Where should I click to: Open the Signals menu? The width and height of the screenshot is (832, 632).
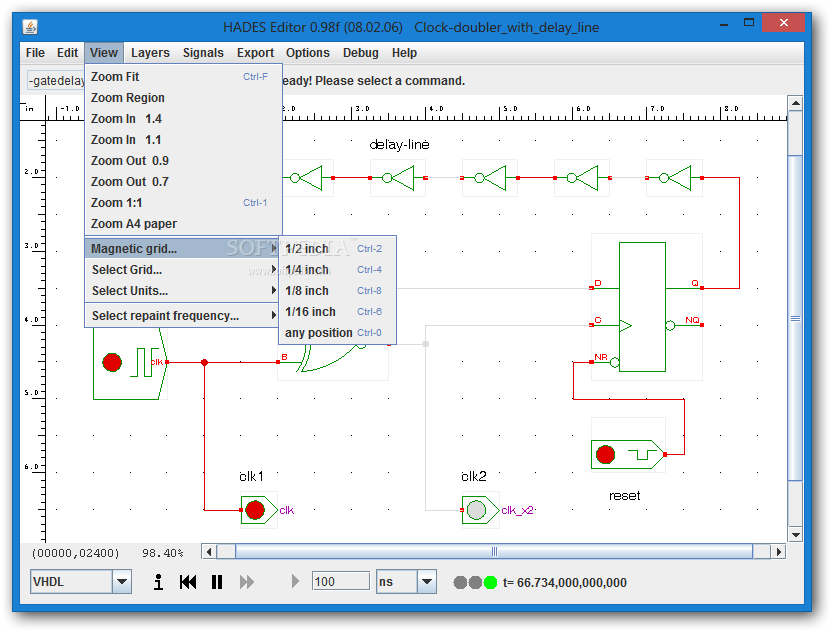(x=203, y=53)
